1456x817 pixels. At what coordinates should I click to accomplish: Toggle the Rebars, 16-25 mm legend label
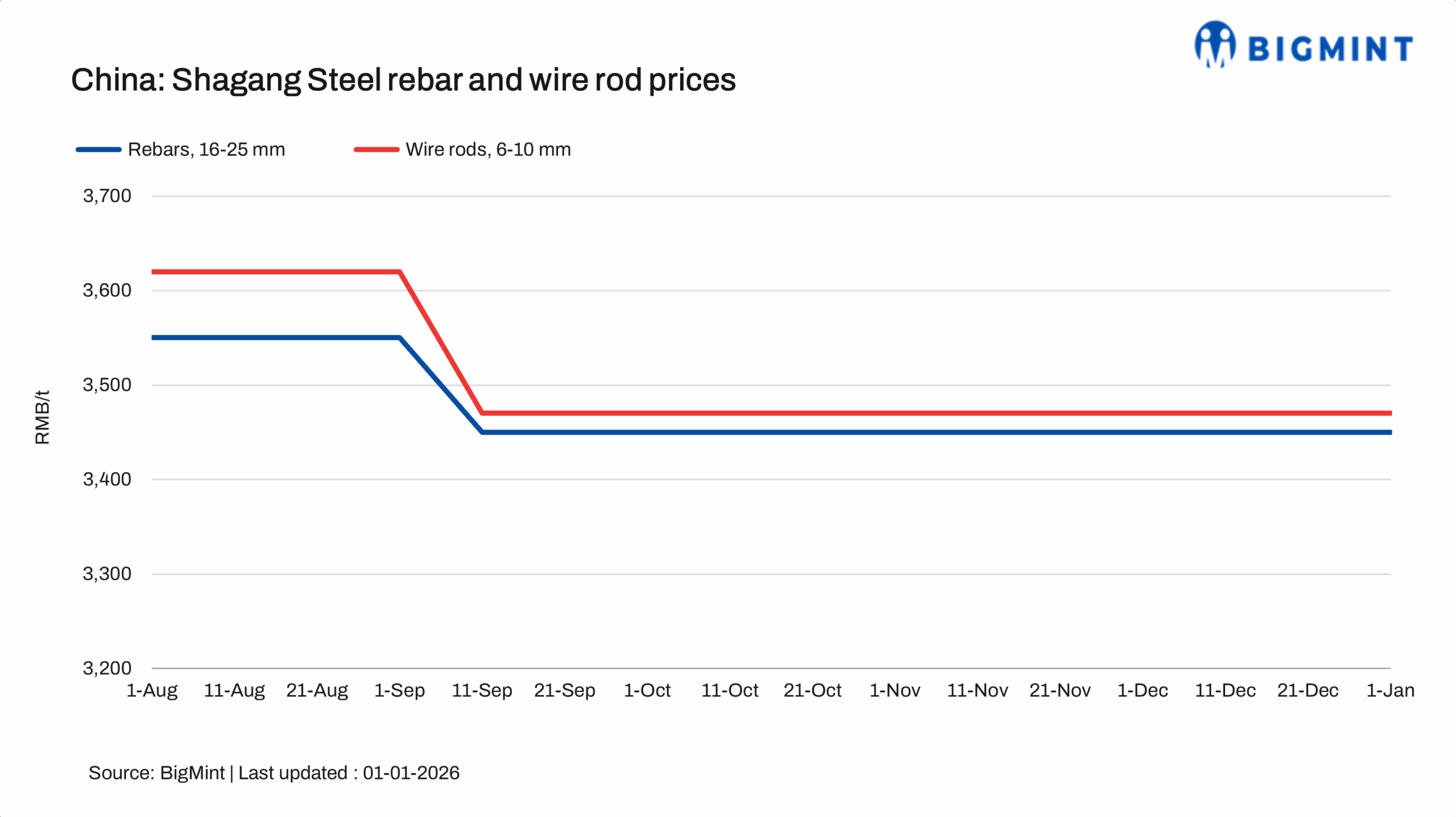(x=206, y=150)
